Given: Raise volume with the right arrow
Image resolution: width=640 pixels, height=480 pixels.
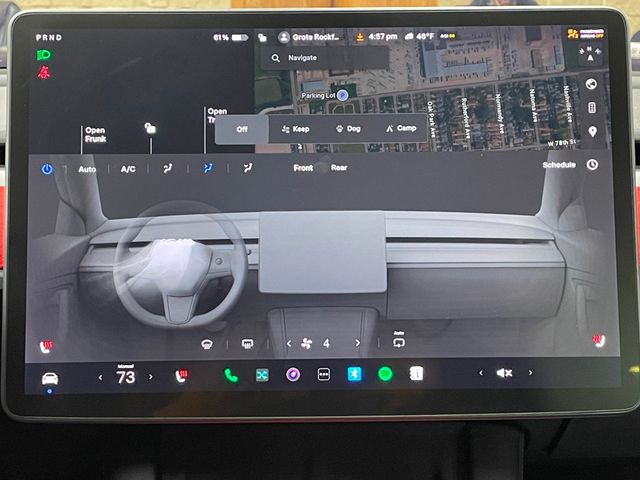Looking at the screenshot, I should 530,372.
